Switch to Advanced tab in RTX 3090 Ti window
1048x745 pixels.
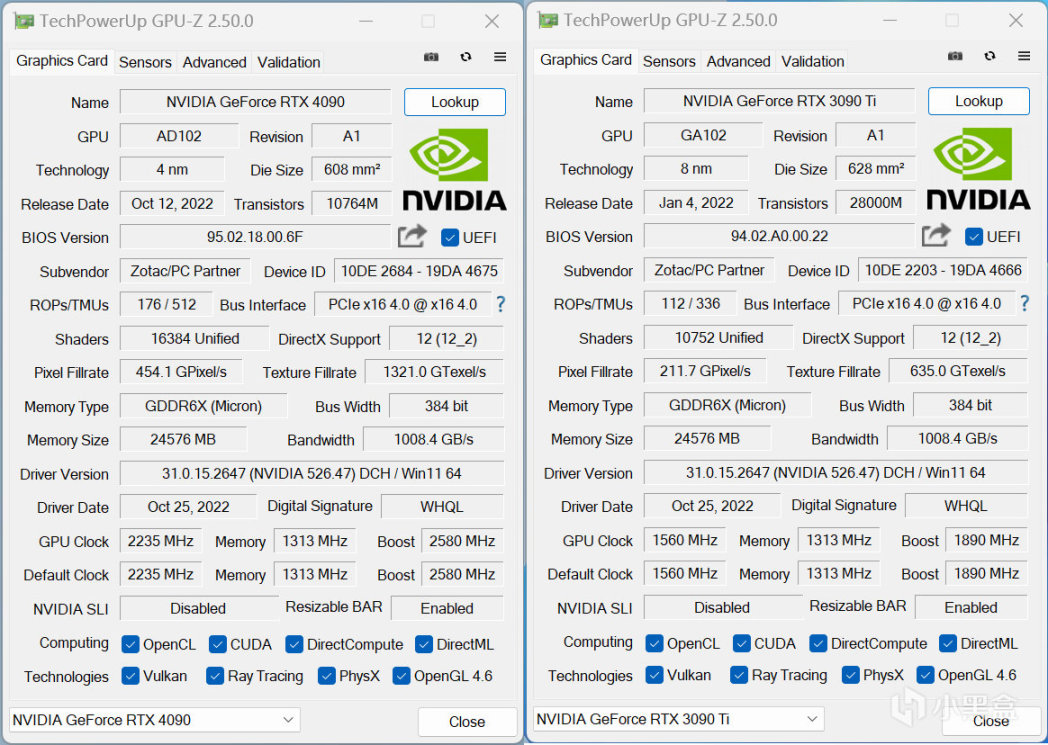[739, 61]
